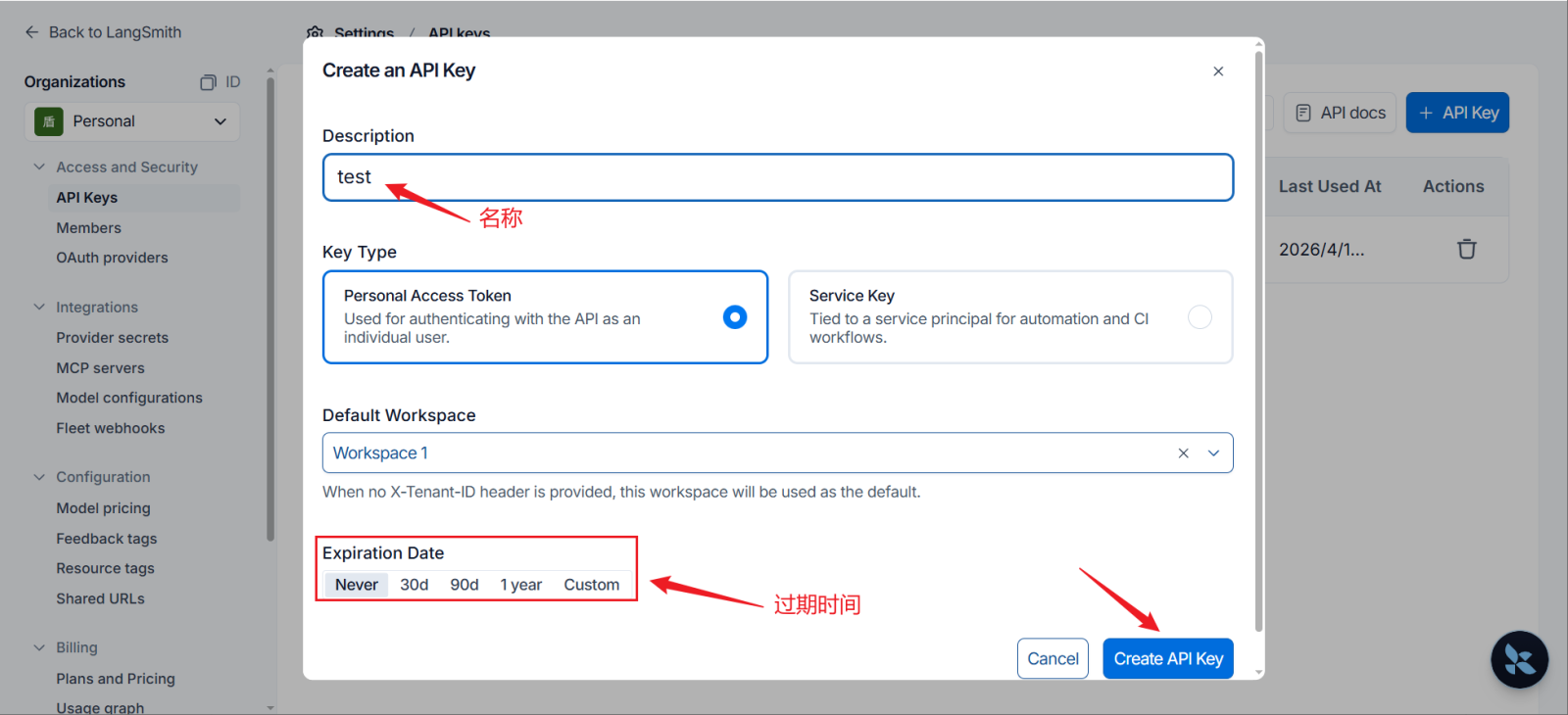The image size is (1568, 715).
Task: Open the chat assistant floating icon
Action: (x=1519, y=659)
